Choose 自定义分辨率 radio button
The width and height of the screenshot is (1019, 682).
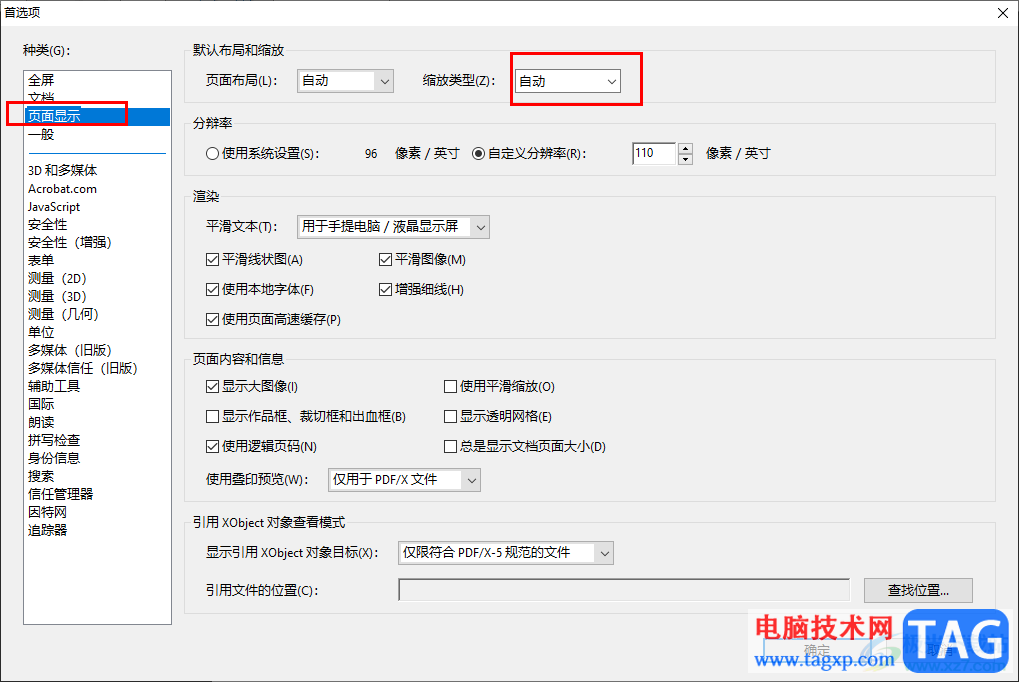click(478, 154)
